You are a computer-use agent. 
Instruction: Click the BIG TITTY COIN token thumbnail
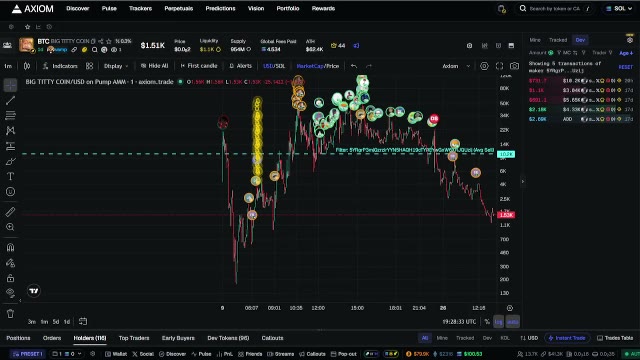(x=27, y=45)
